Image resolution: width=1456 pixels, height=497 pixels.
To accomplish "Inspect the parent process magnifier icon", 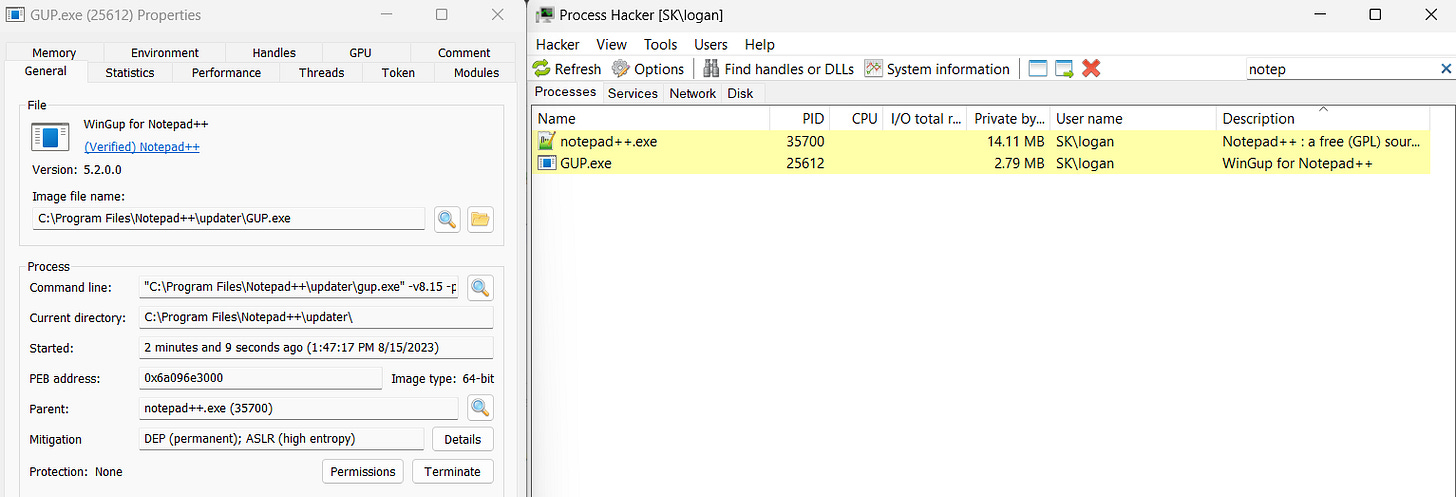I will pyautogui.click(x=480, y=408).
